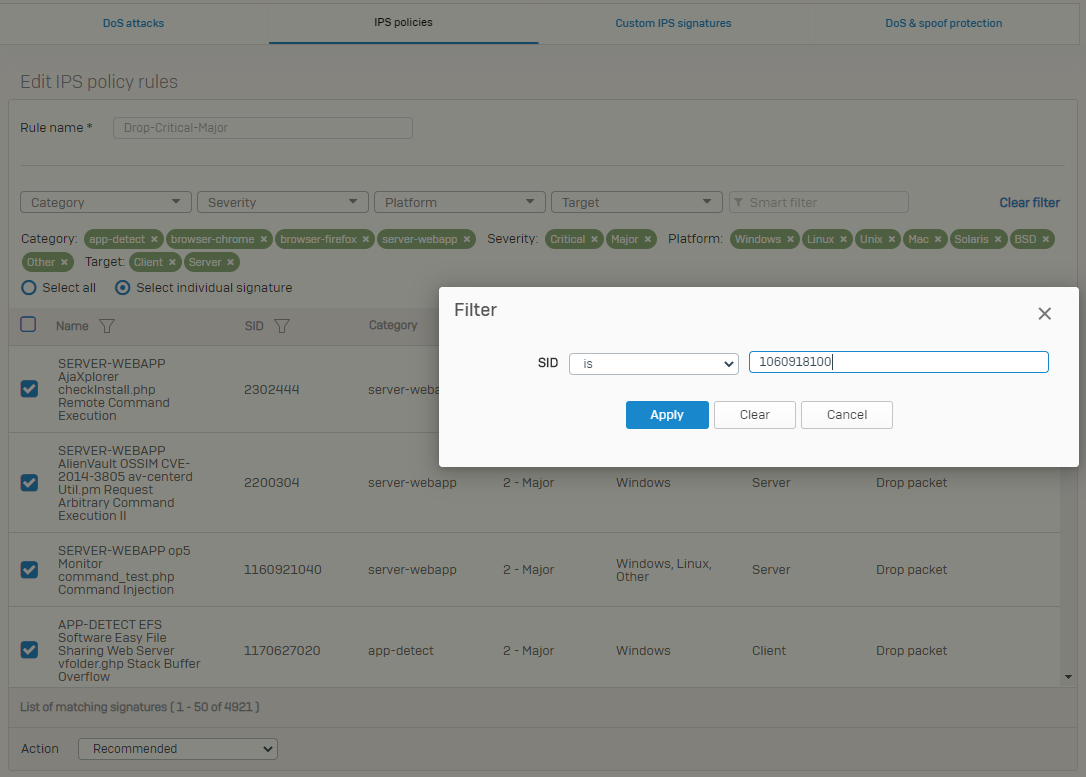Remove the Server target tag

pyautogui.click(x=231, y=262)
